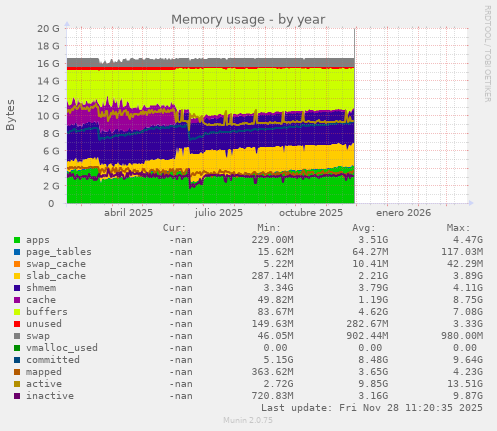Click the active max value '13.51G'
Screen dimensions: 497x431
point(465,384)
